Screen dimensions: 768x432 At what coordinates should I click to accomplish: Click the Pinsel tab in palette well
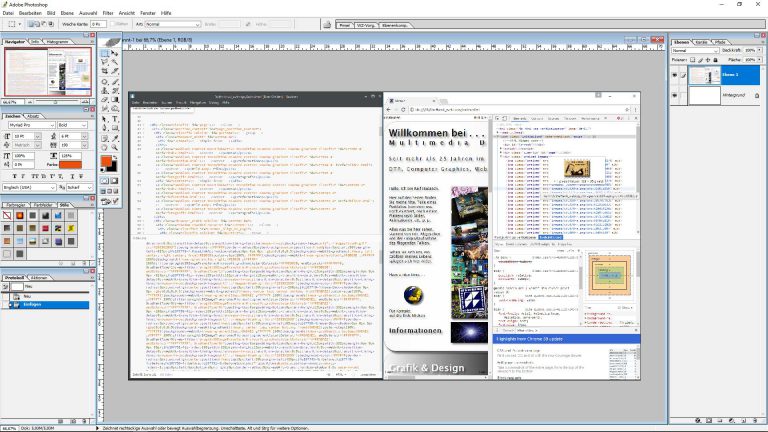(345, 25)
